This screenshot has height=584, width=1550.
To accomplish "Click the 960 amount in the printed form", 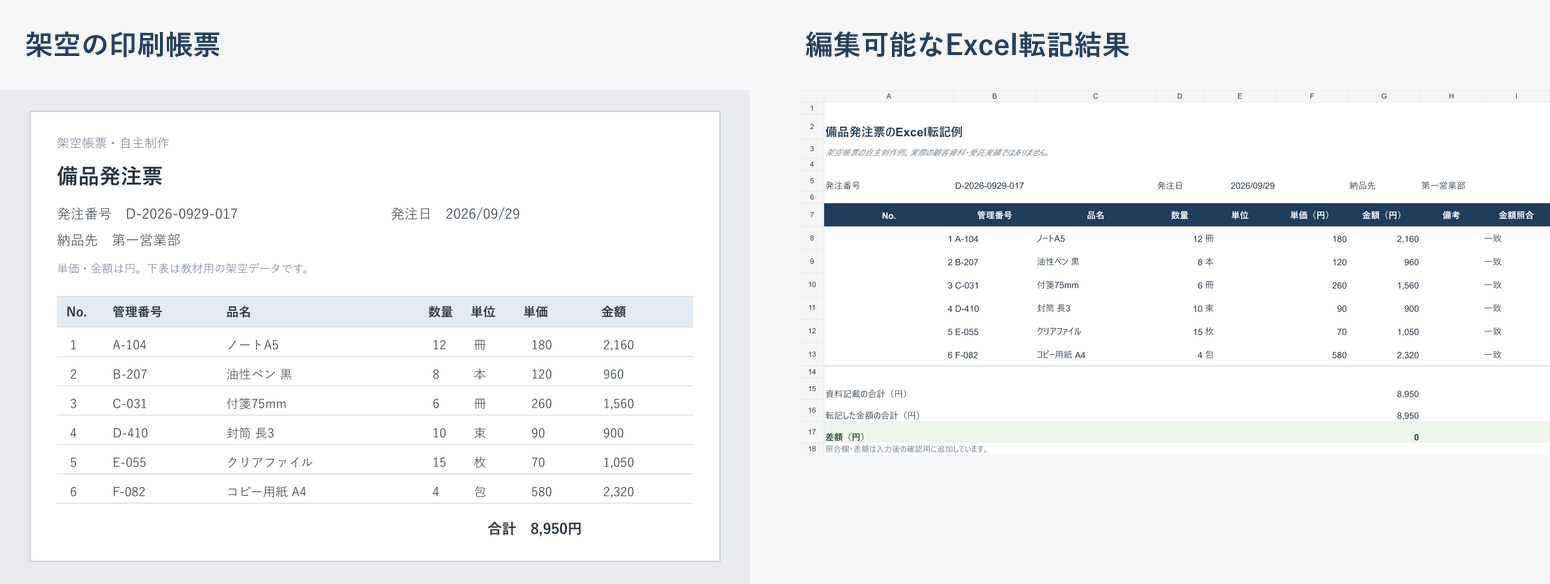I will tap(613, 374).
